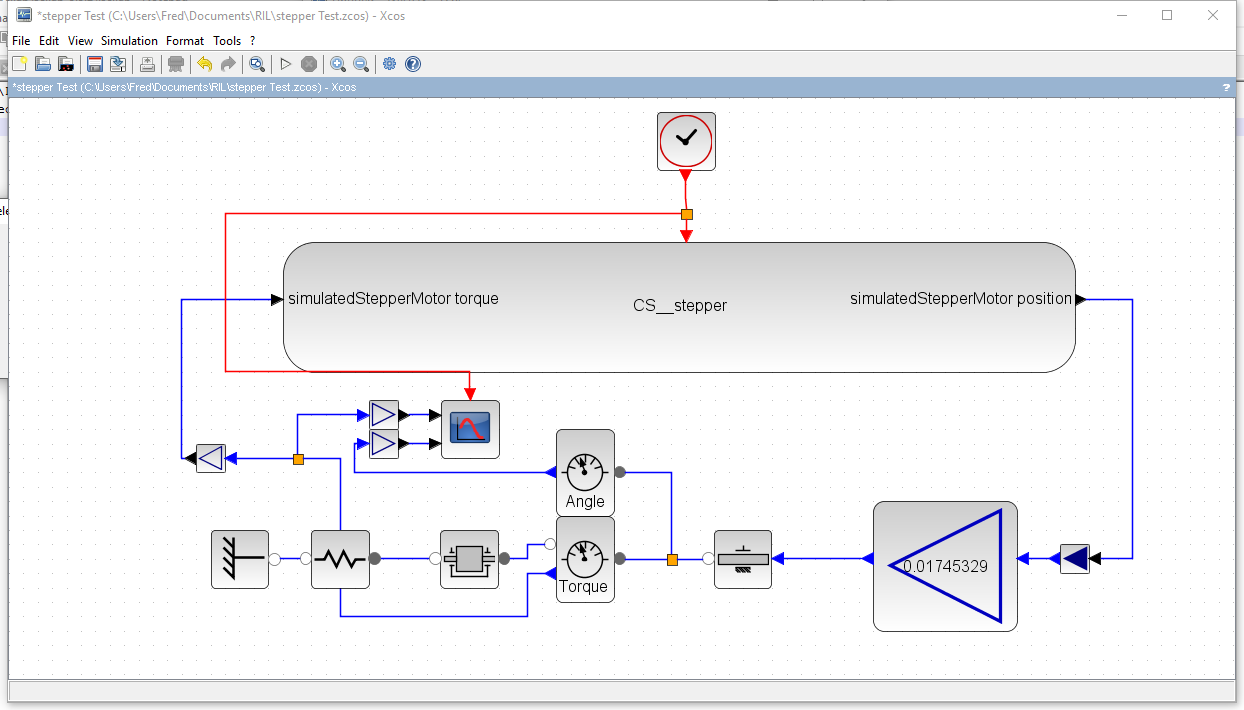Select the inertia block beside the spring

470,559
